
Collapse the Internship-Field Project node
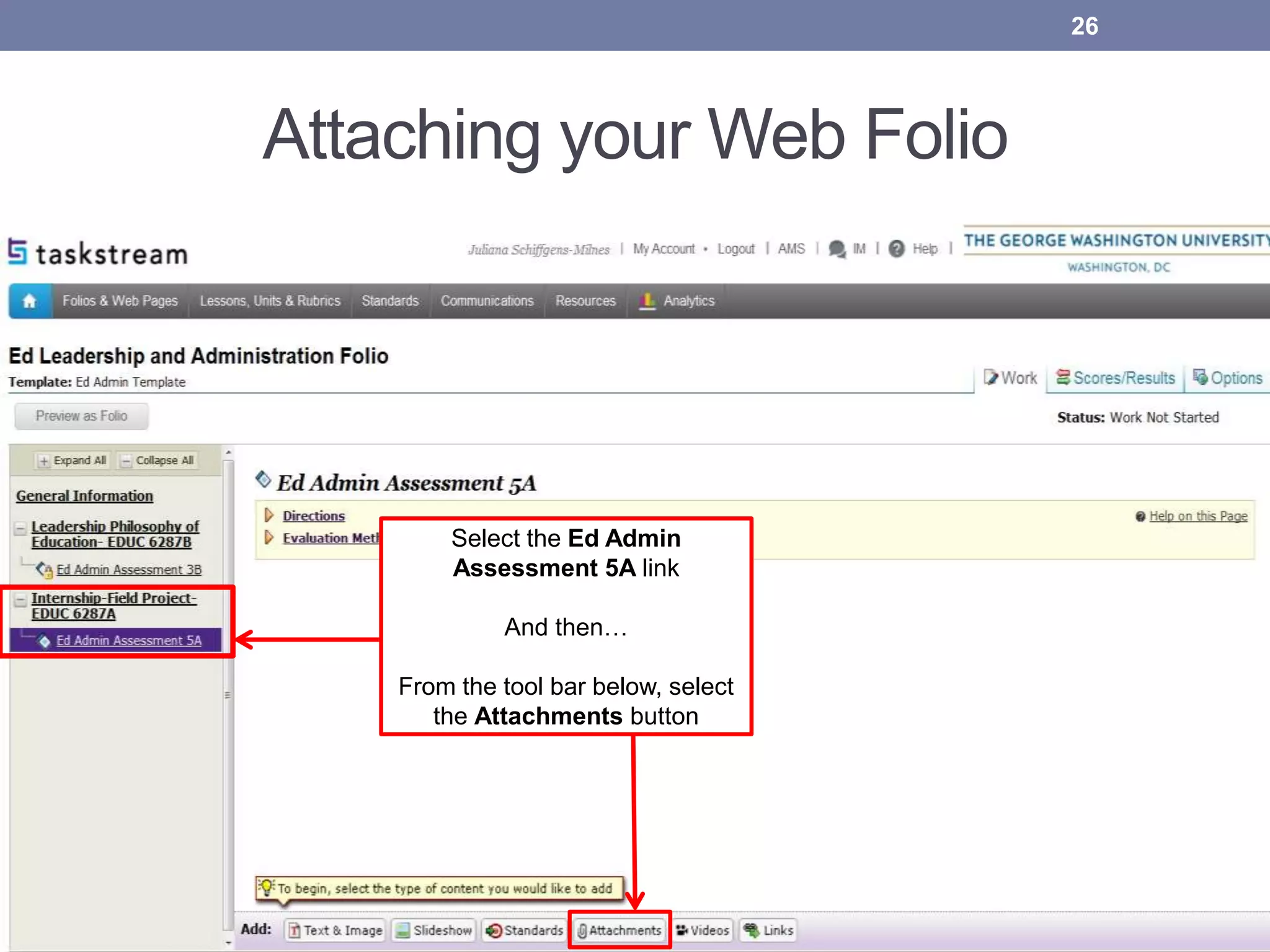(x=20, y=600)
